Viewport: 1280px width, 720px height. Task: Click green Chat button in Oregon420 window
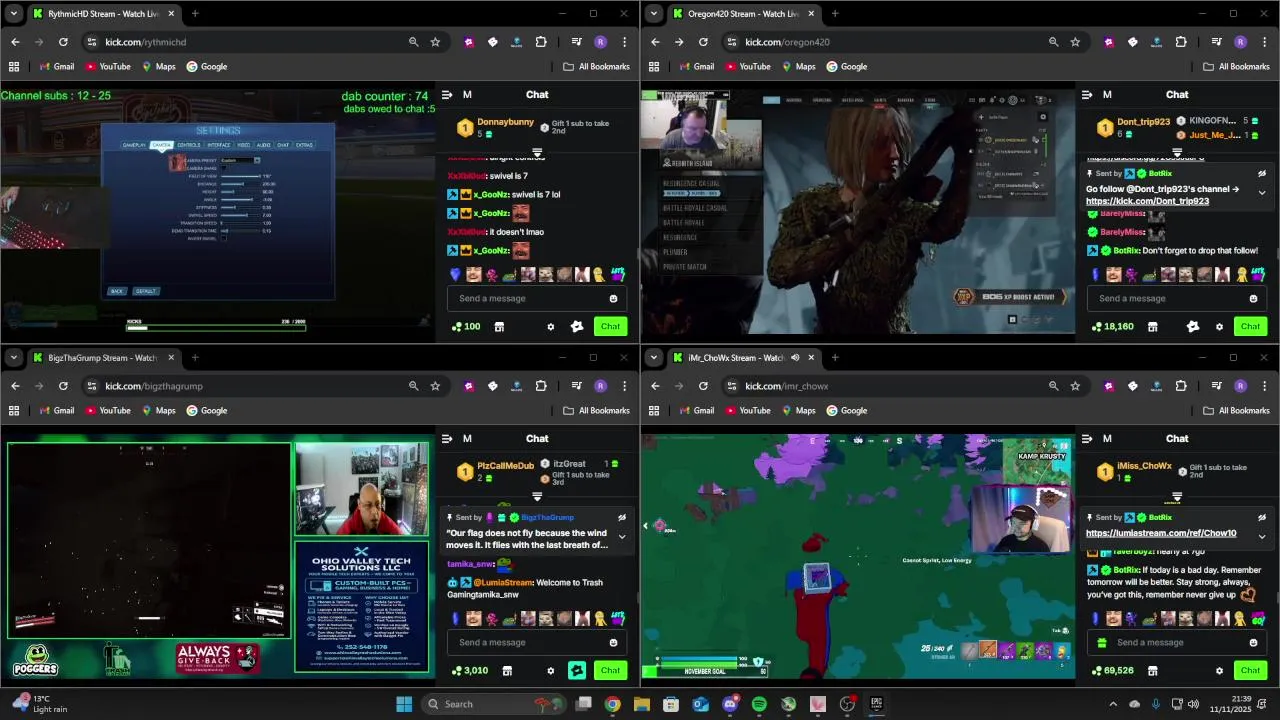[1250, 327]
